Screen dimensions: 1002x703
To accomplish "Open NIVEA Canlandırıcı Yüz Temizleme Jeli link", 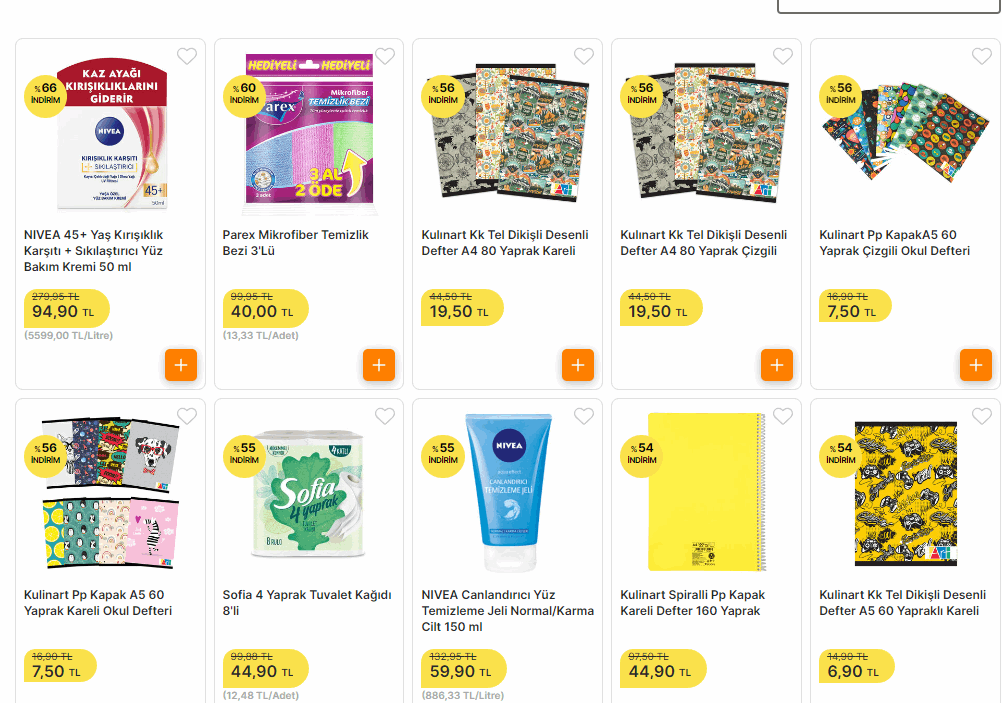I will 507,611.
